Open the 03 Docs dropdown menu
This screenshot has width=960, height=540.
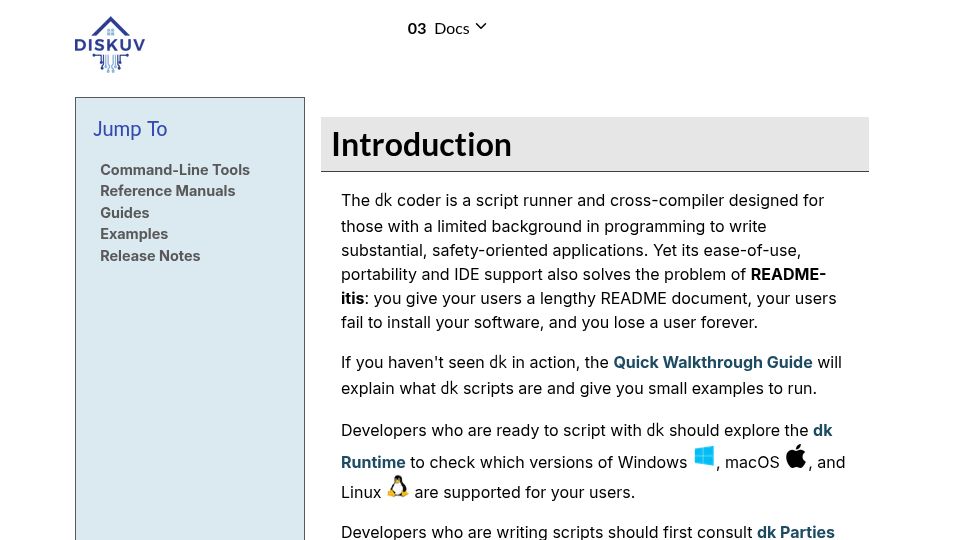(x=447, y=28)
